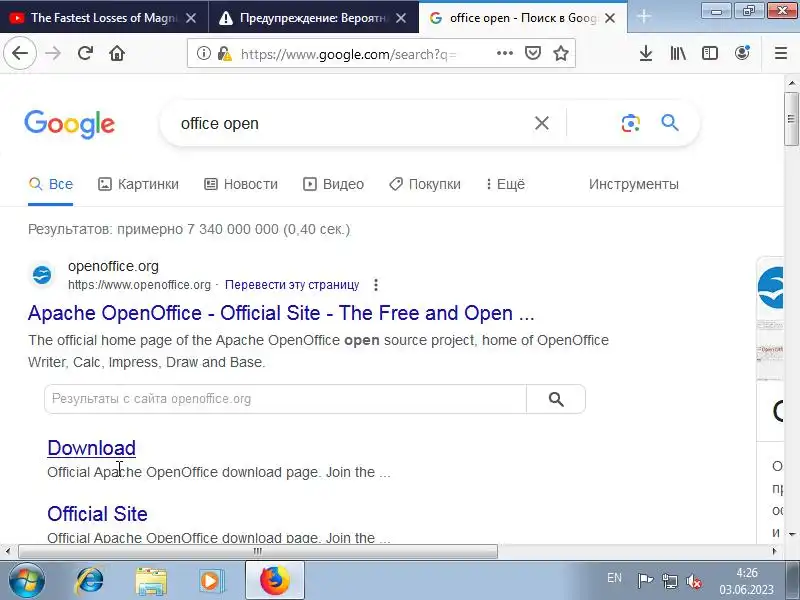The image size is (800, 600).
Task: Open page actions three-dot menu in address bar
Action: 505,53
